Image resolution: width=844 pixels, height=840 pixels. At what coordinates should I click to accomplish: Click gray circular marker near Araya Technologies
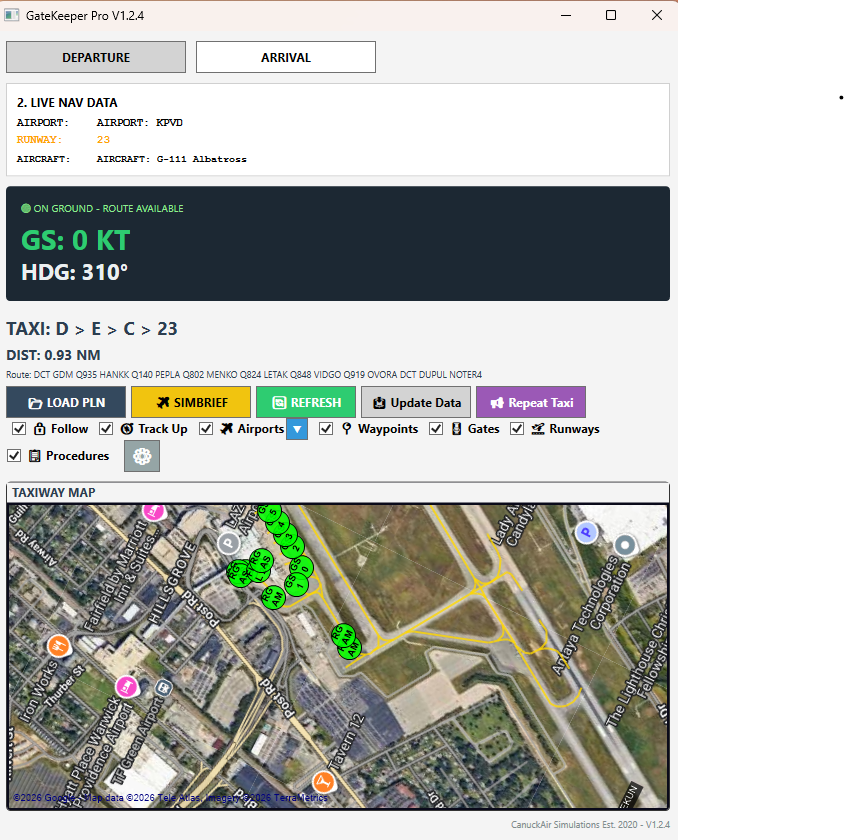pyautogui.click(x=625, y=545)
